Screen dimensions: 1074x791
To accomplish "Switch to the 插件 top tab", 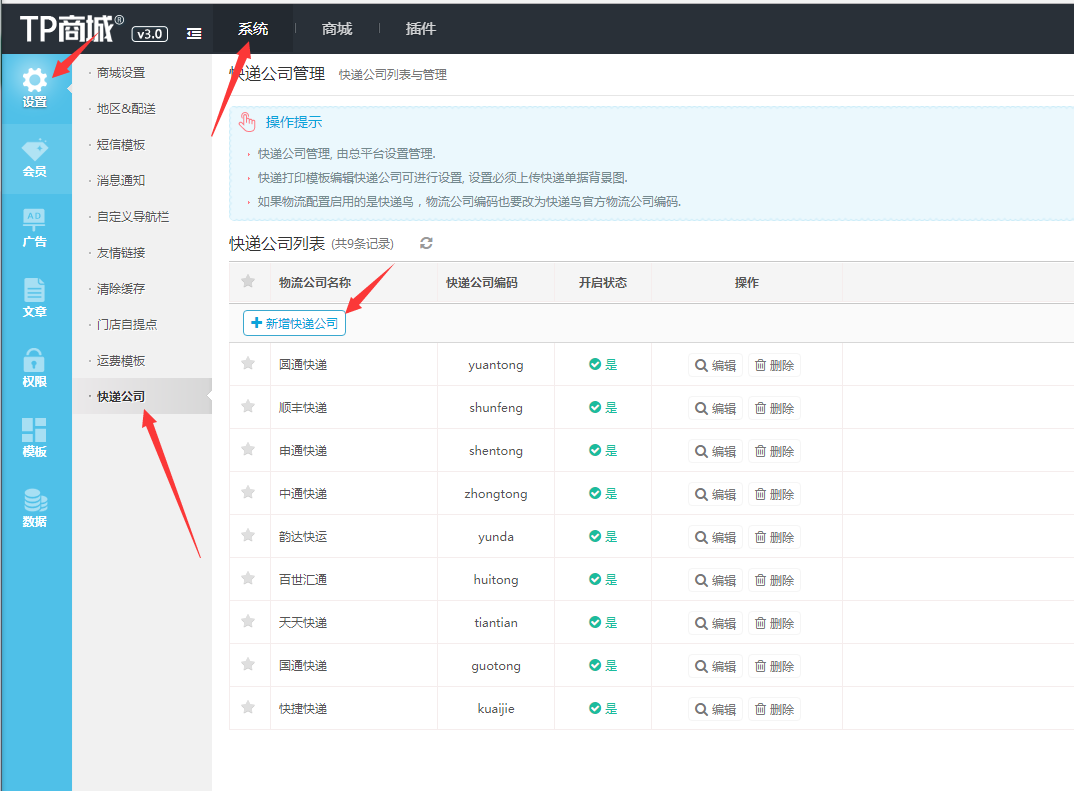I will click(x=421, y=29).
